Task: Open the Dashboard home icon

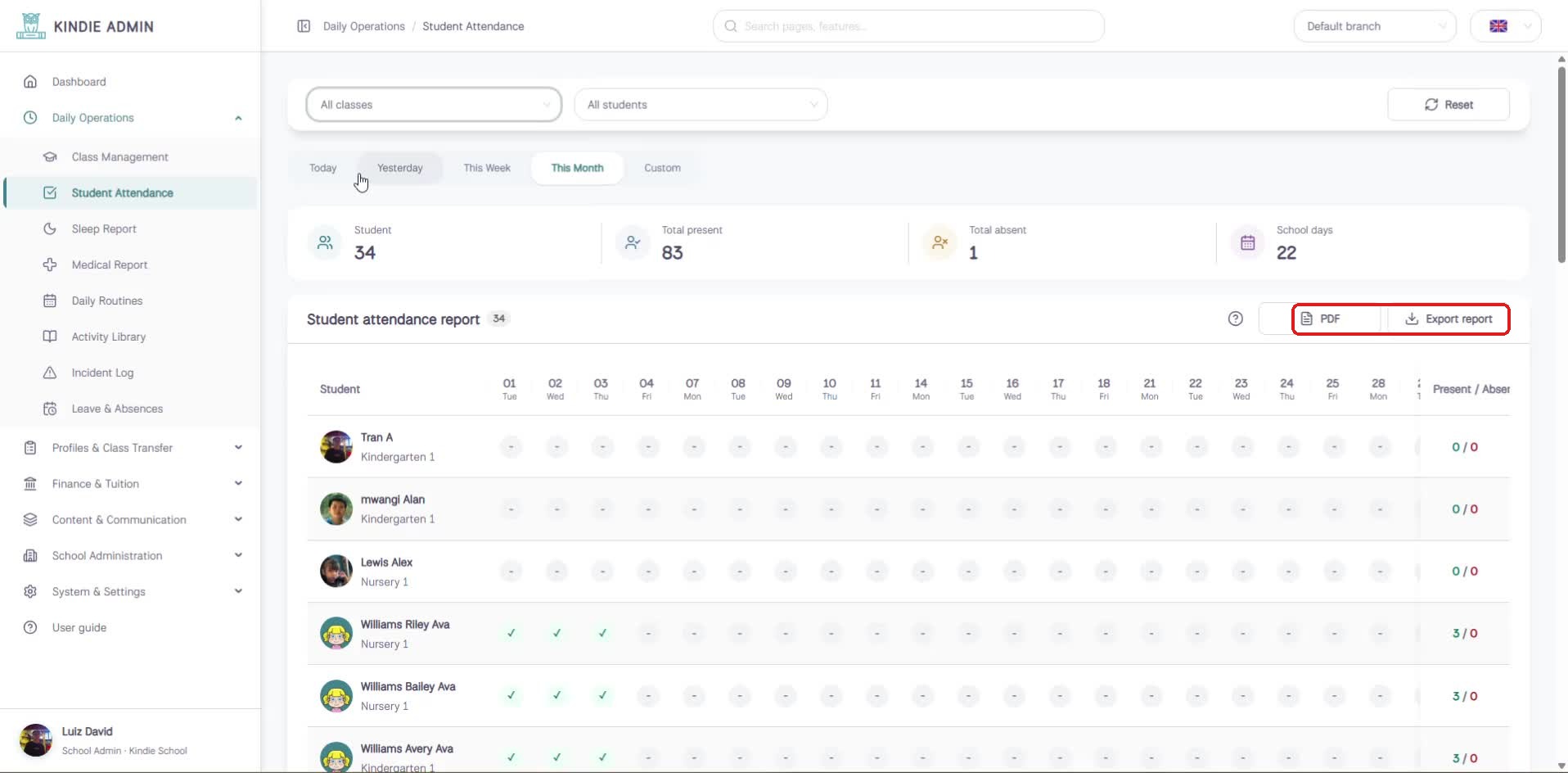Action: 30,82
